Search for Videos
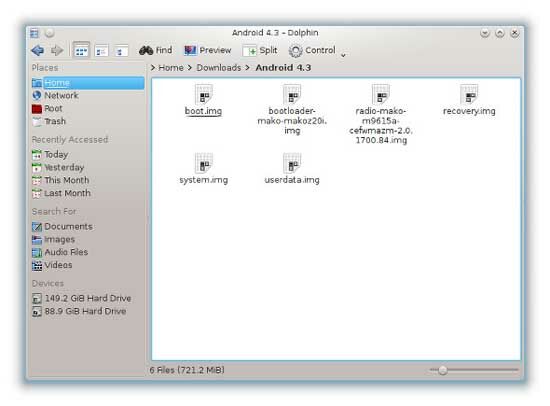 tap(87, 265)
